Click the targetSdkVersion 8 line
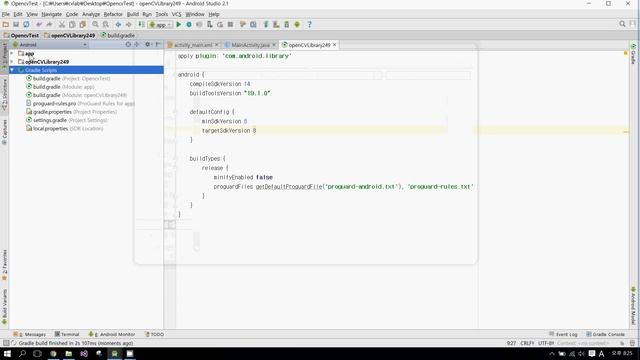640x360 pixels. (x=229, y=131)
